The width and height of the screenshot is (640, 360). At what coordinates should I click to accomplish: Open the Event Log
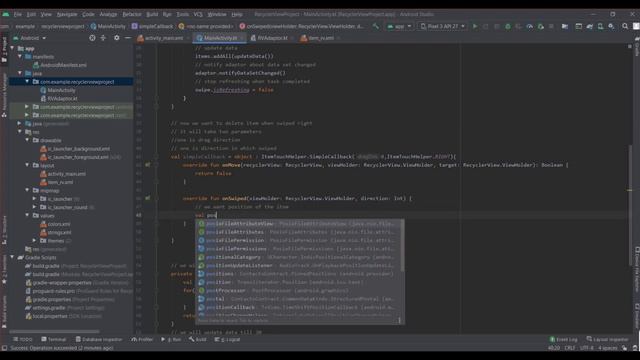click(x=563, y=339)
